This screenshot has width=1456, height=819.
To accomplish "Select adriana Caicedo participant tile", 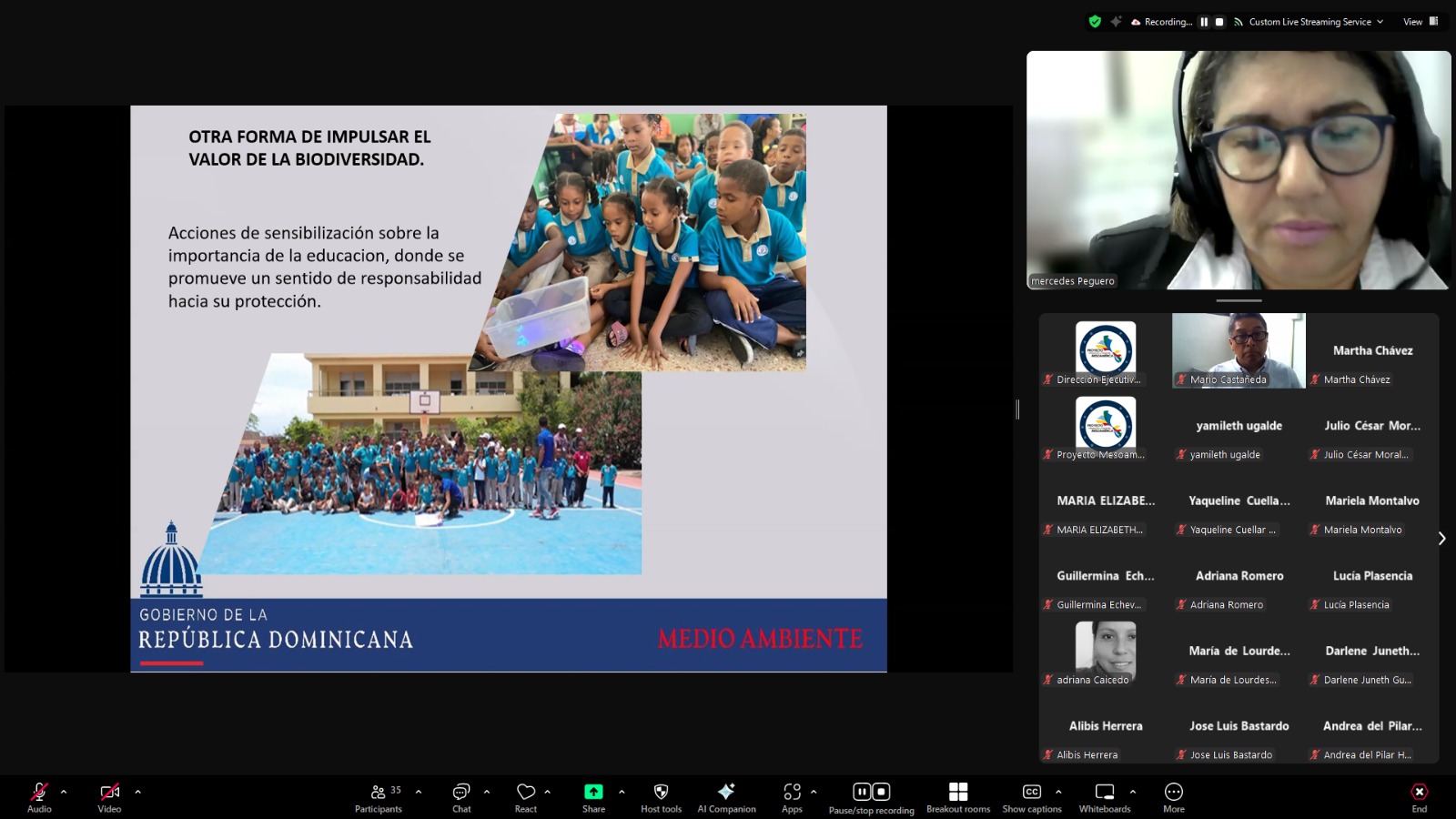I will pyautogui.click(x=1106, y=652).
